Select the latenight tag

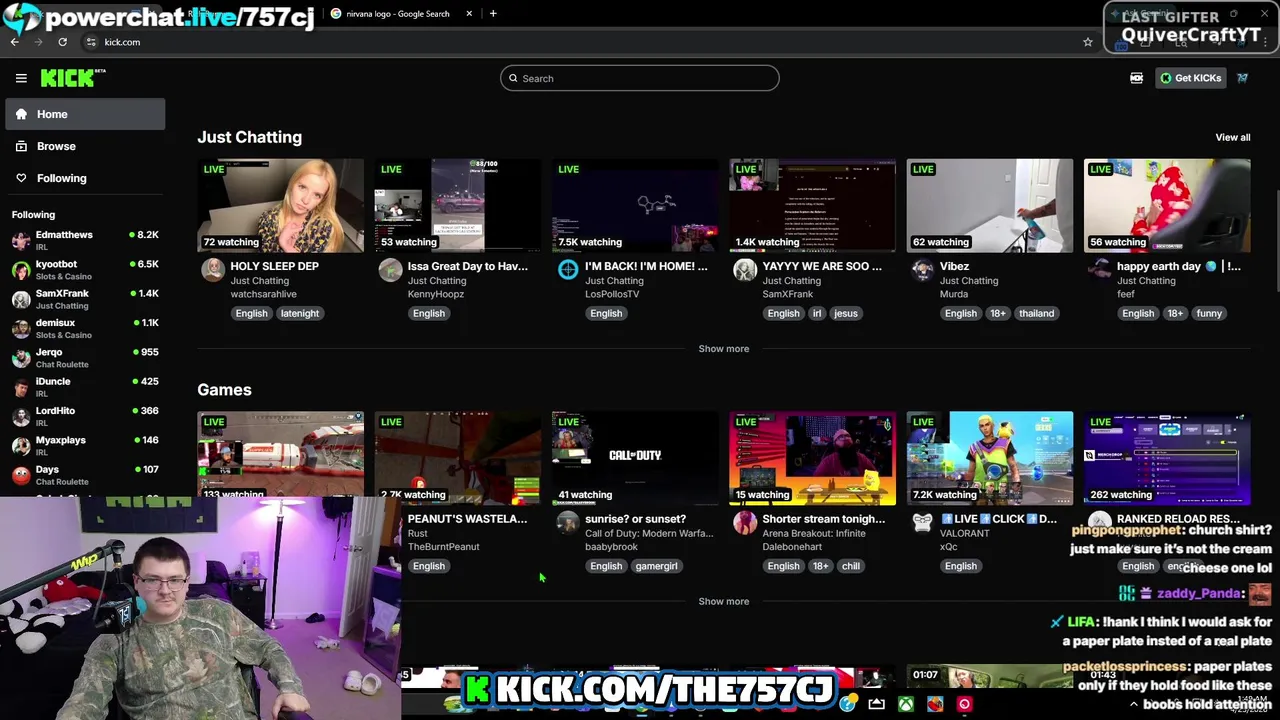(x=299, y=313)
